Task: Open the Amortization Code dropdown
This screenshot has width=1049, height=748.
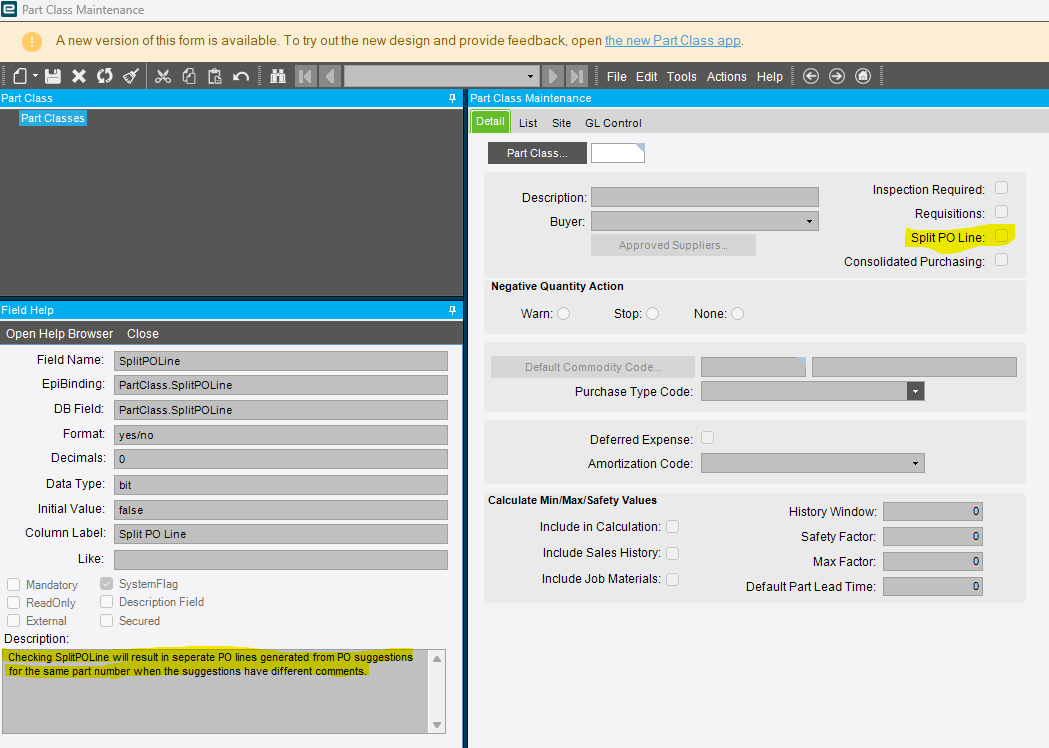Action: coord(915,463)
